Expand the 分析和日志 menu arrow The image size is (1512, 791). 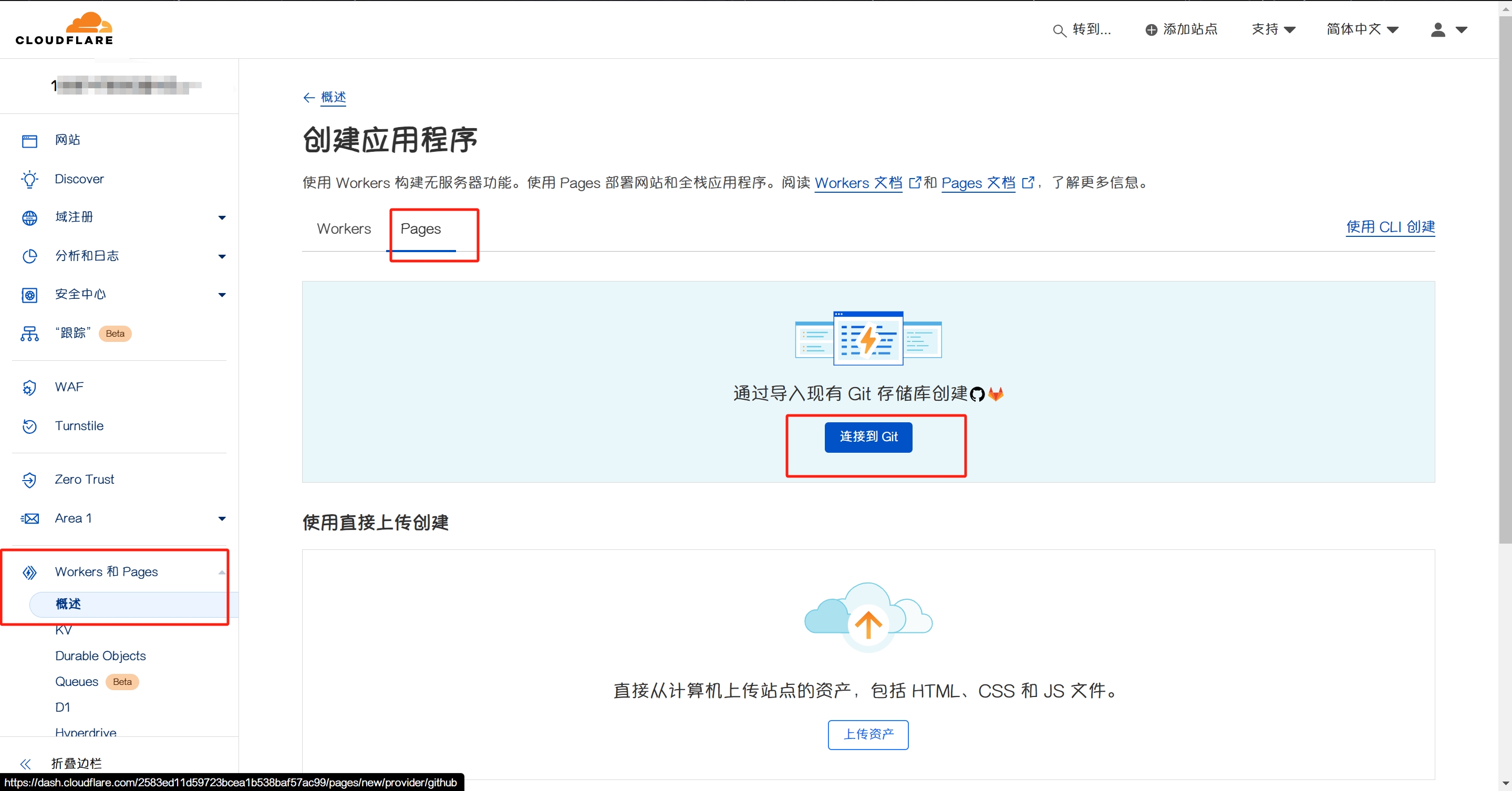[222, 256]
